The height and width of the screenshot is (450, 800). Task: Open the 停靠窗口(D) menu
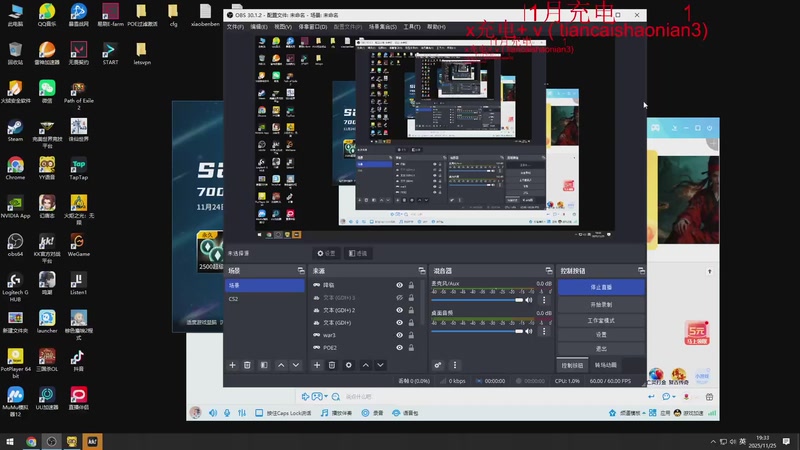pyautogui.click(x=313, y=27)
